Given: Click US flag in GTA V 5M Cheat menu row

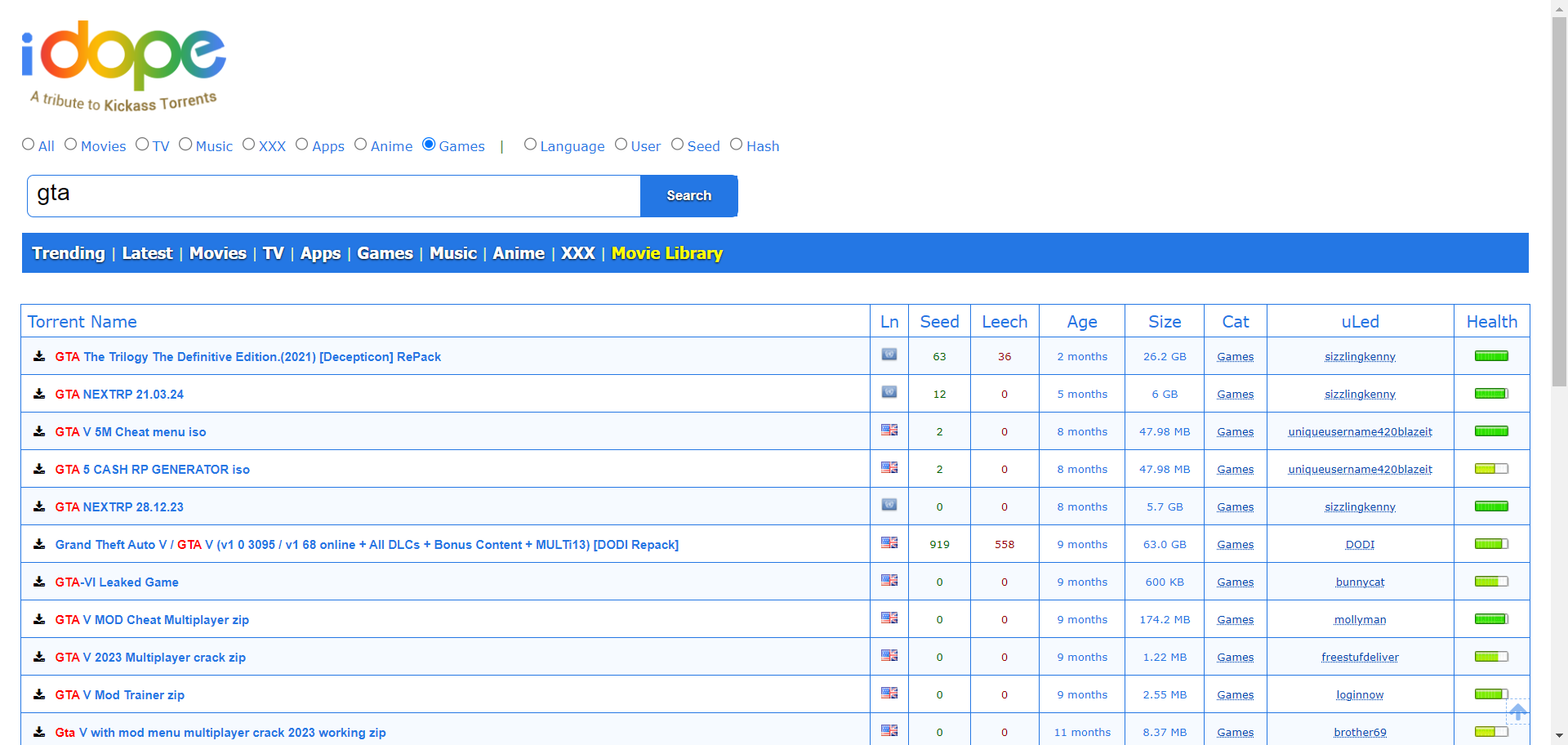Looking at the screenshot, I should point(889,430).
